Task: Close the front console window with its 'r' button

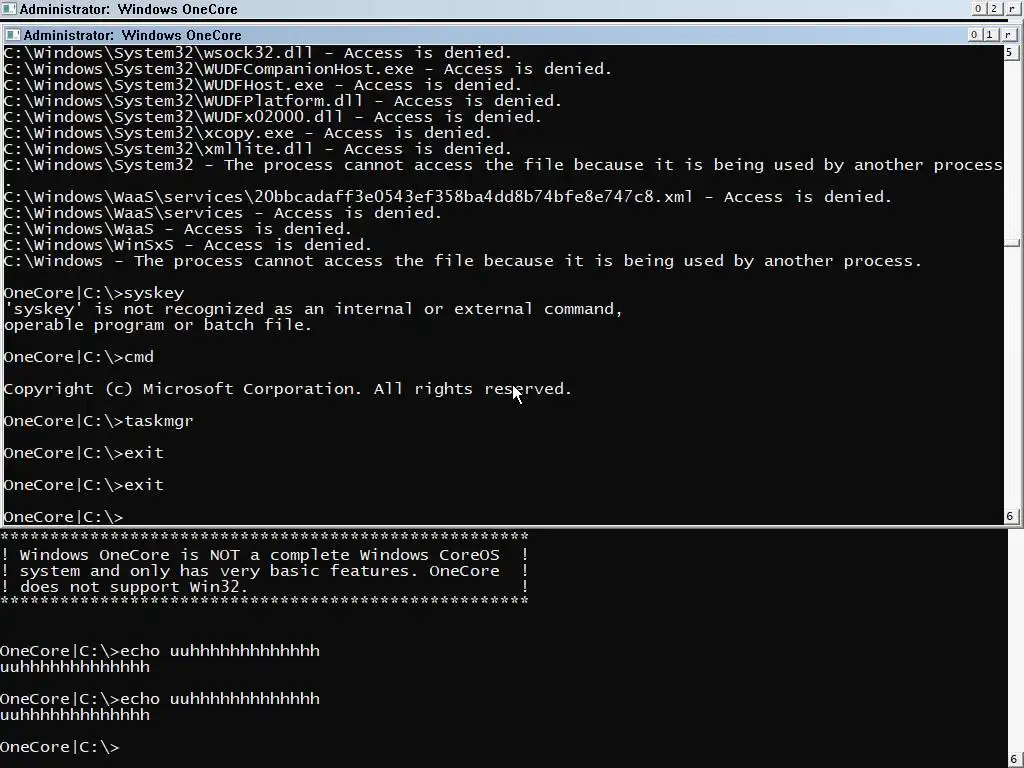Action: click(1008, 35)
